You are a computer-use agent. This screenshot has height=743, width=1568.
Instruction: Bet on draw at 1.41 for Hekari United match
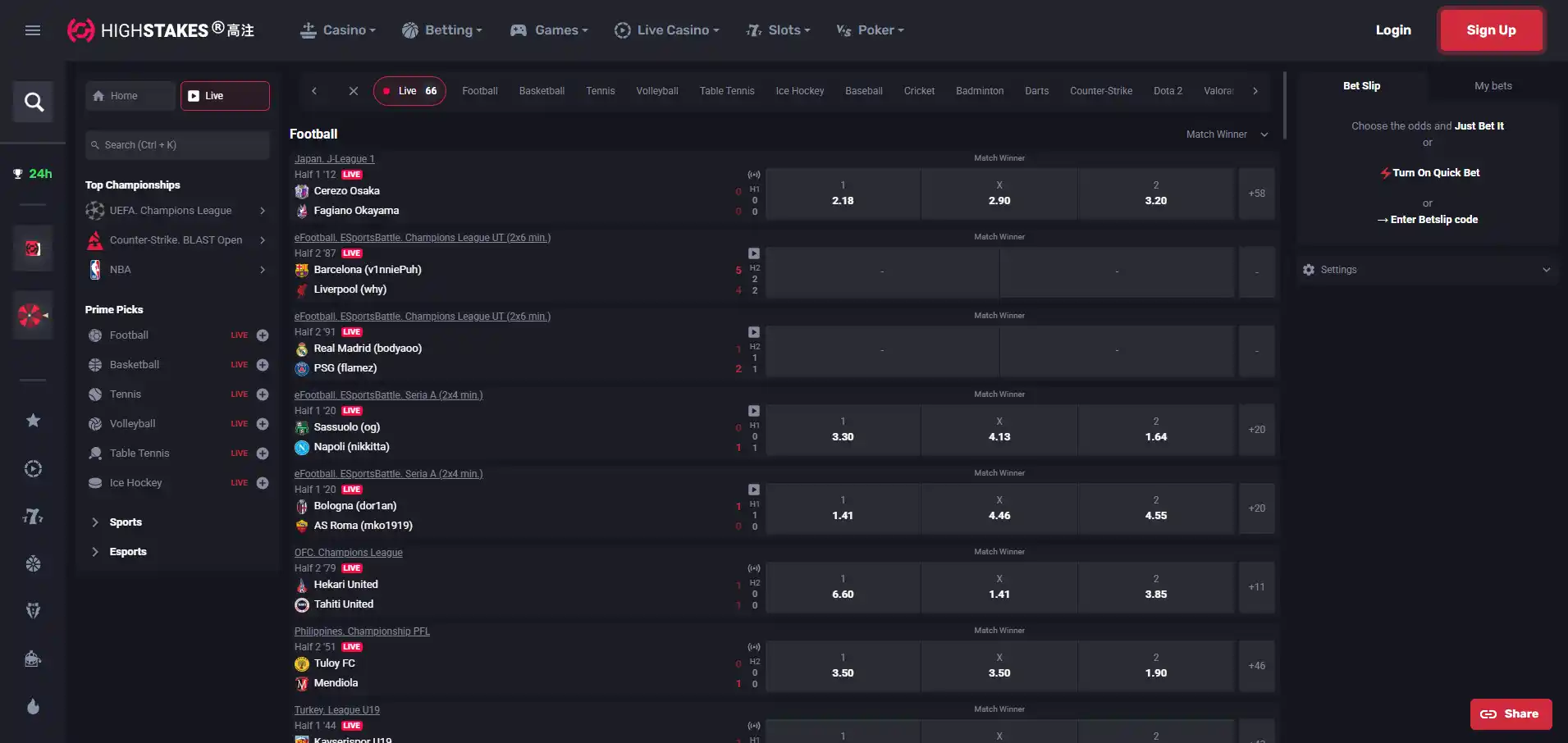click(999, 587)
